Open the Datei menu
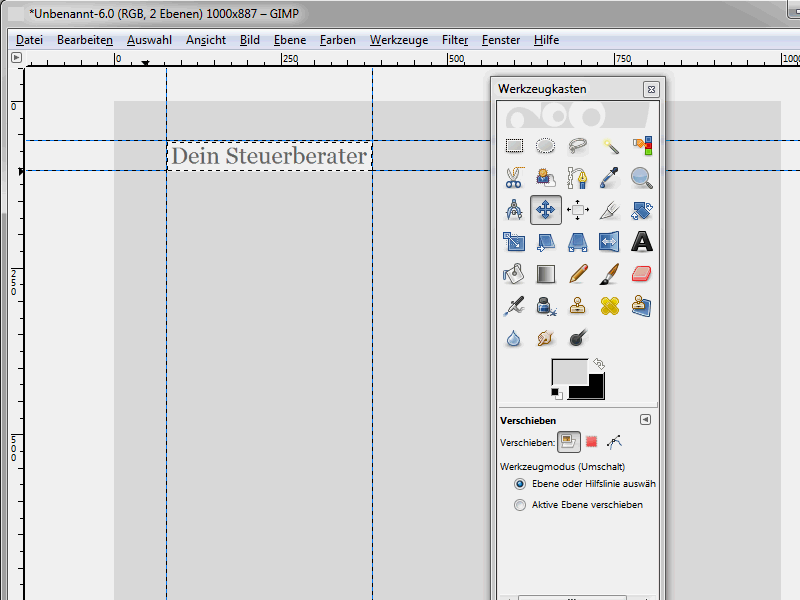 [29, 40]
